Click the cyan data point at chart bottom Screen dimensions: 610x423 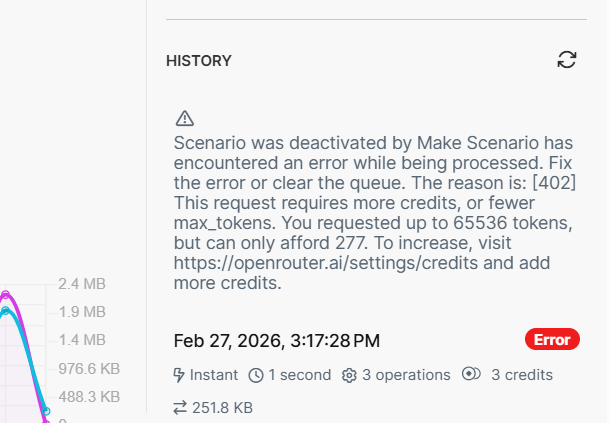coord(46,411)
